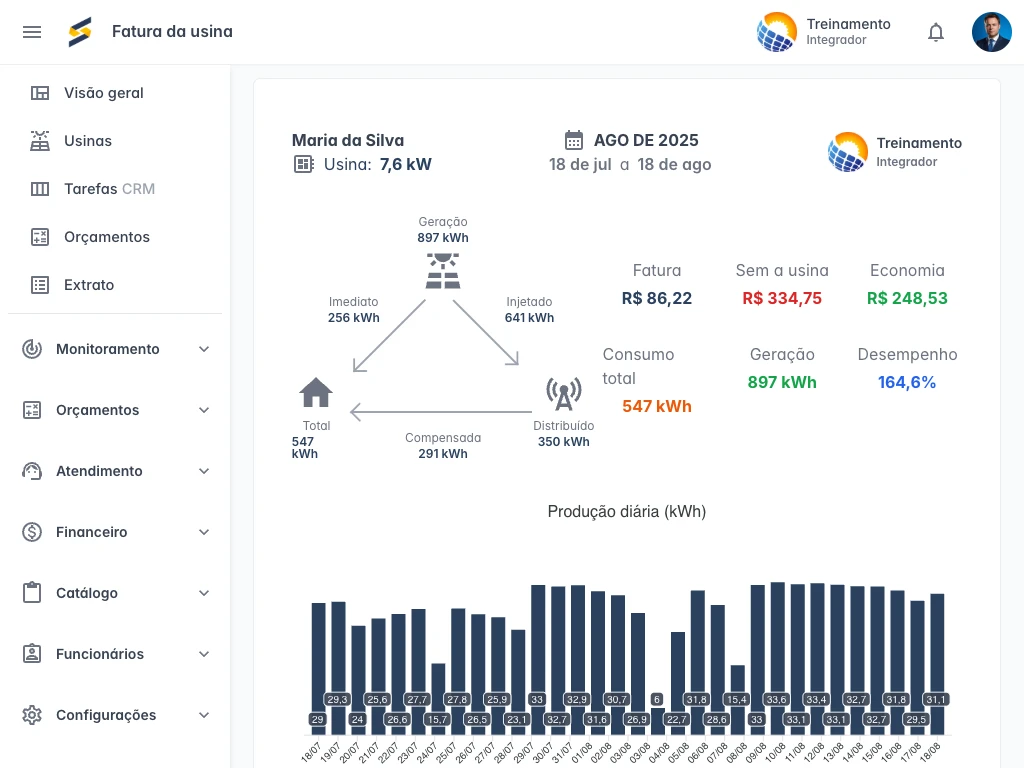The height and width of the screenshot is (768, 1024).
Task: Expand the Catálogo section
Action: pos(204,593)
